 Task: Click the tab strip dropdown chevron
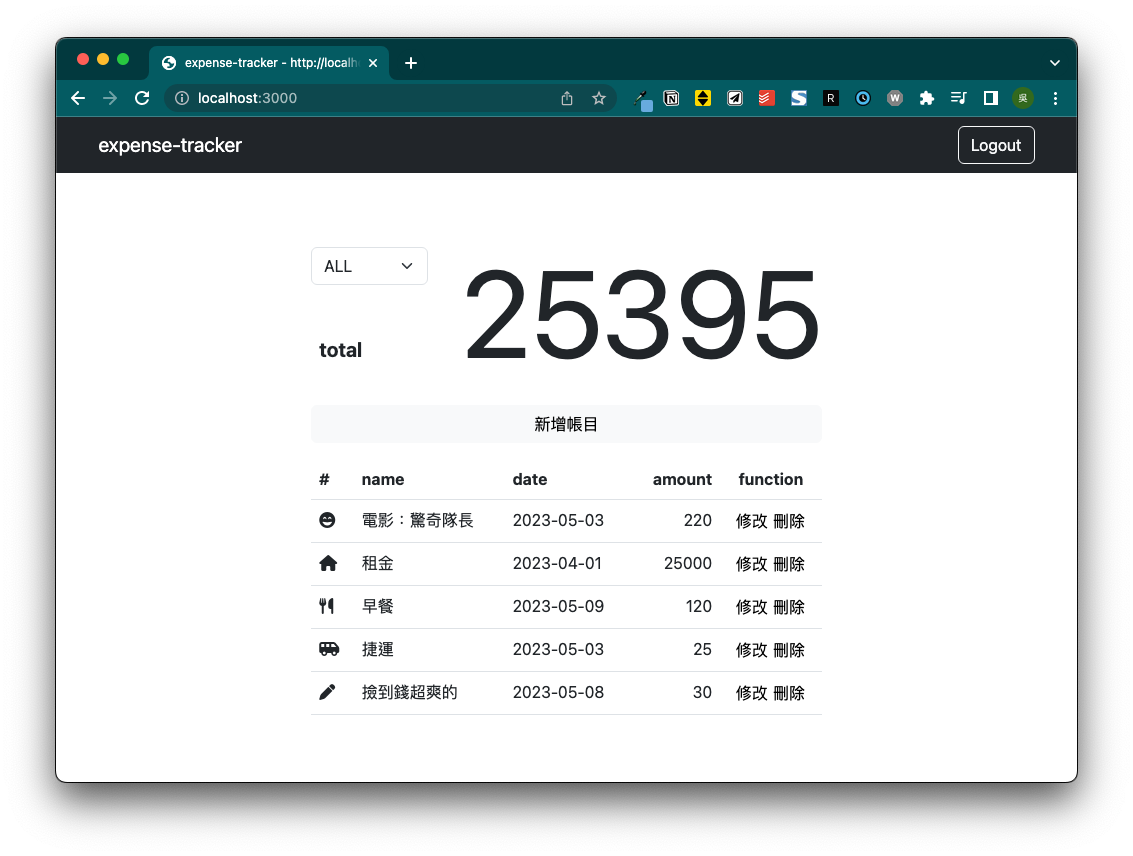tap(1054, 62)
